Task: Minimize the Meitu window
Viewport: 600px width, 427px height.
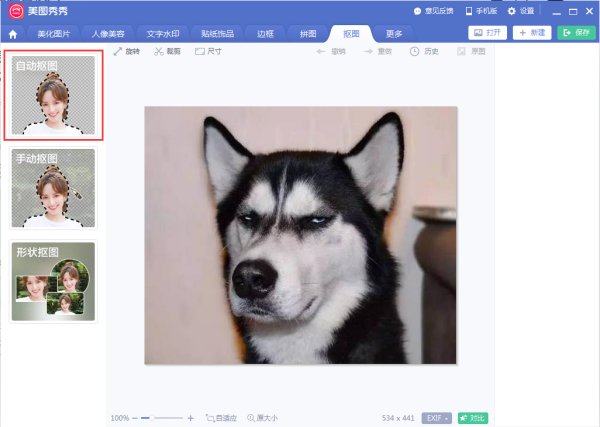Action: click(x=557, y=12)
